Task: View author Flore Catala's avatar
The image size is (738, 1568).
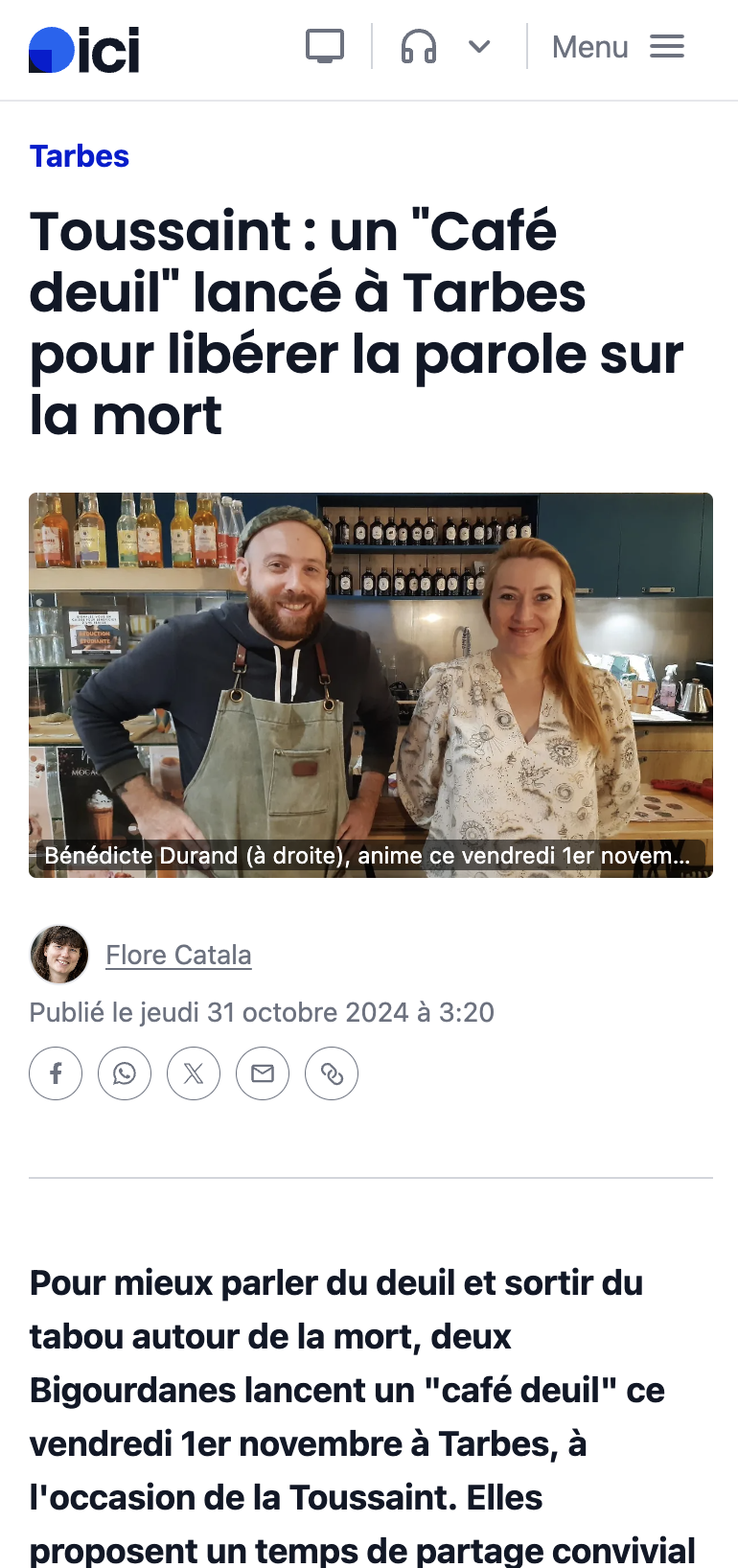Action: (59, 955)
